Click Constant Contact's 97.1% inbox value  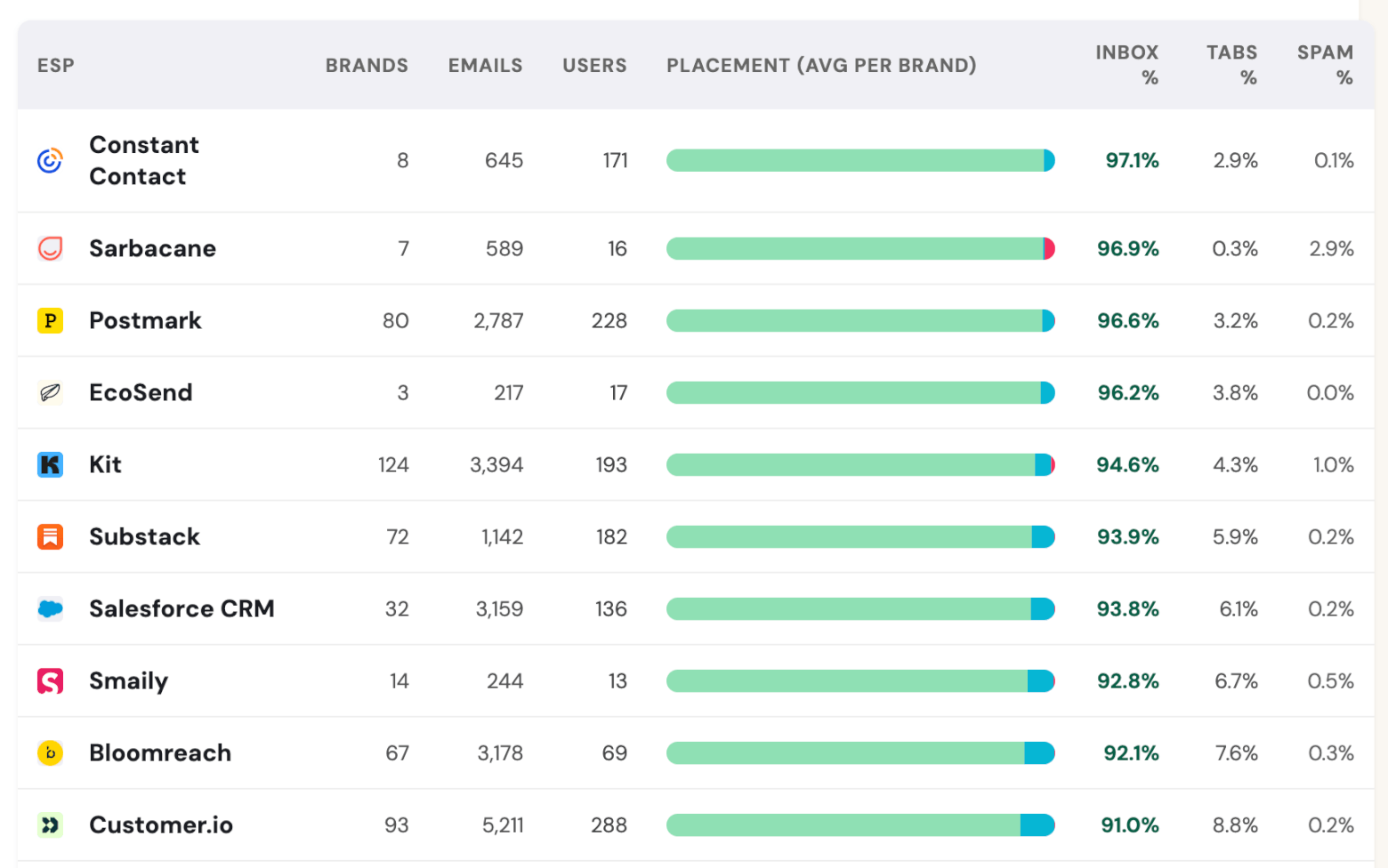point(1132,160)
